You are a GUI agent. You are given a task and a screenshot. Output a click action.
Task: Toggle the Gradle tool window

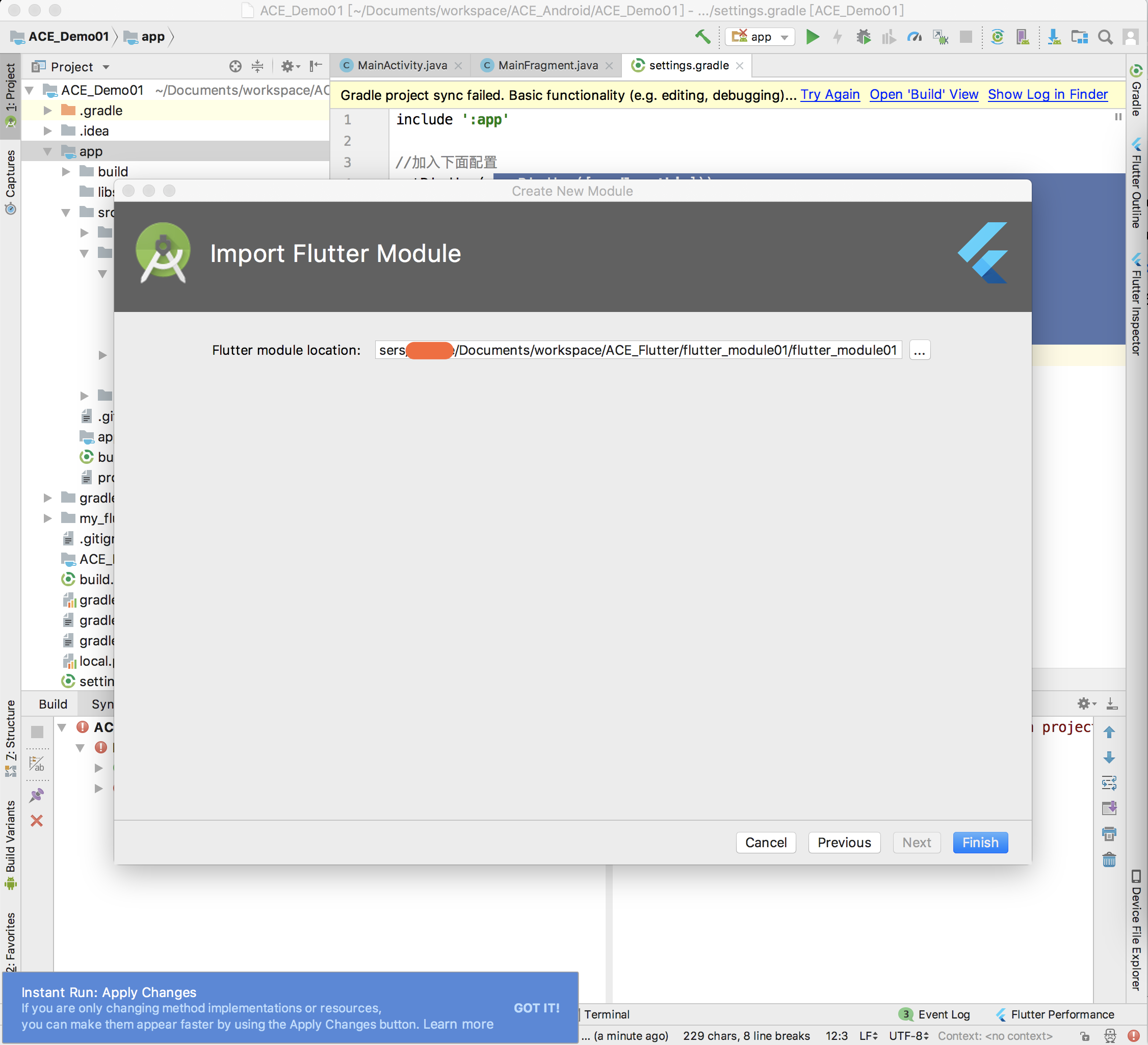[x=1136, y=91]
